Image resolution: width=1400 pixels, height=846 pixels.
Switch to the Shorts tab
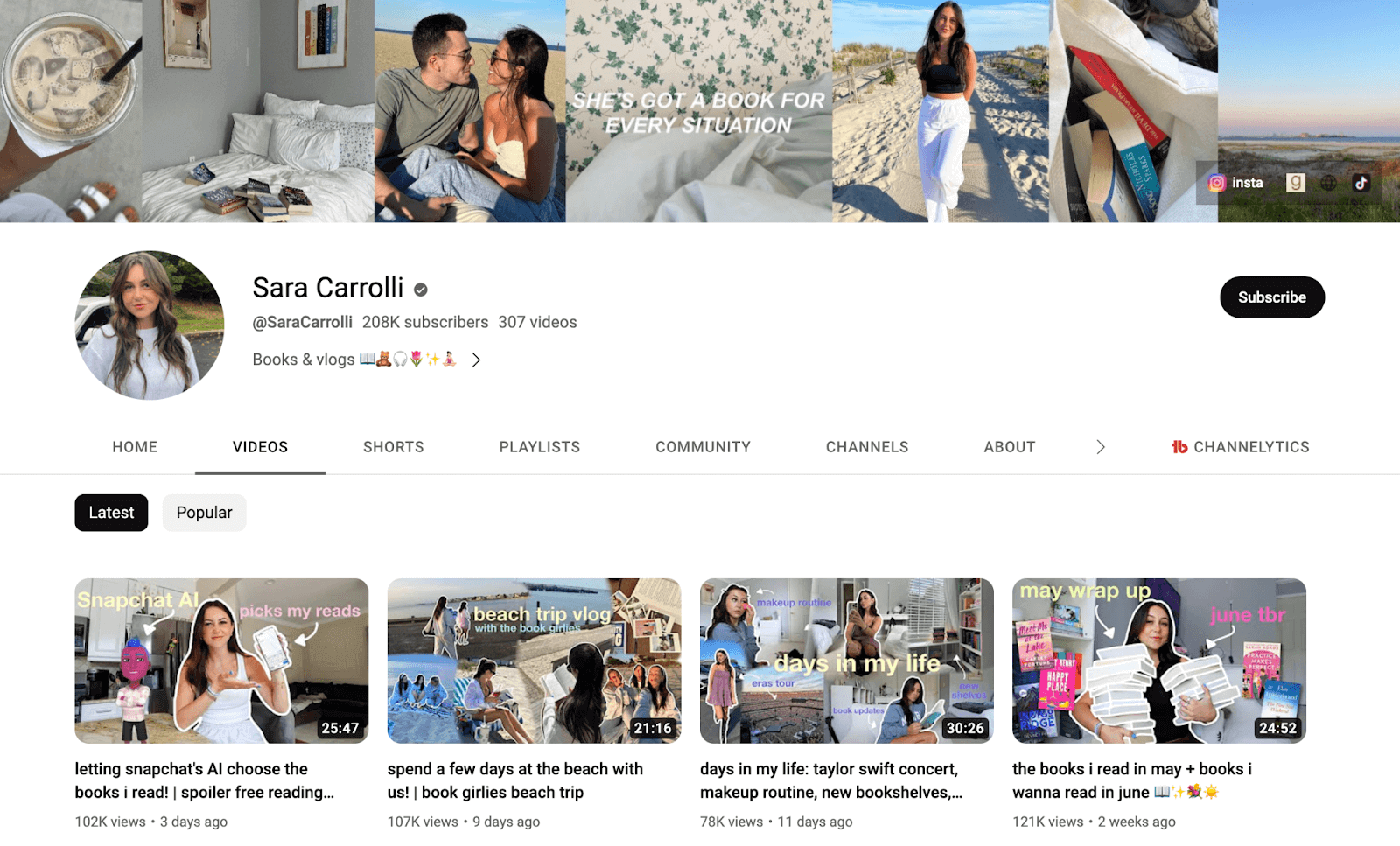click(x=393, y=447)
